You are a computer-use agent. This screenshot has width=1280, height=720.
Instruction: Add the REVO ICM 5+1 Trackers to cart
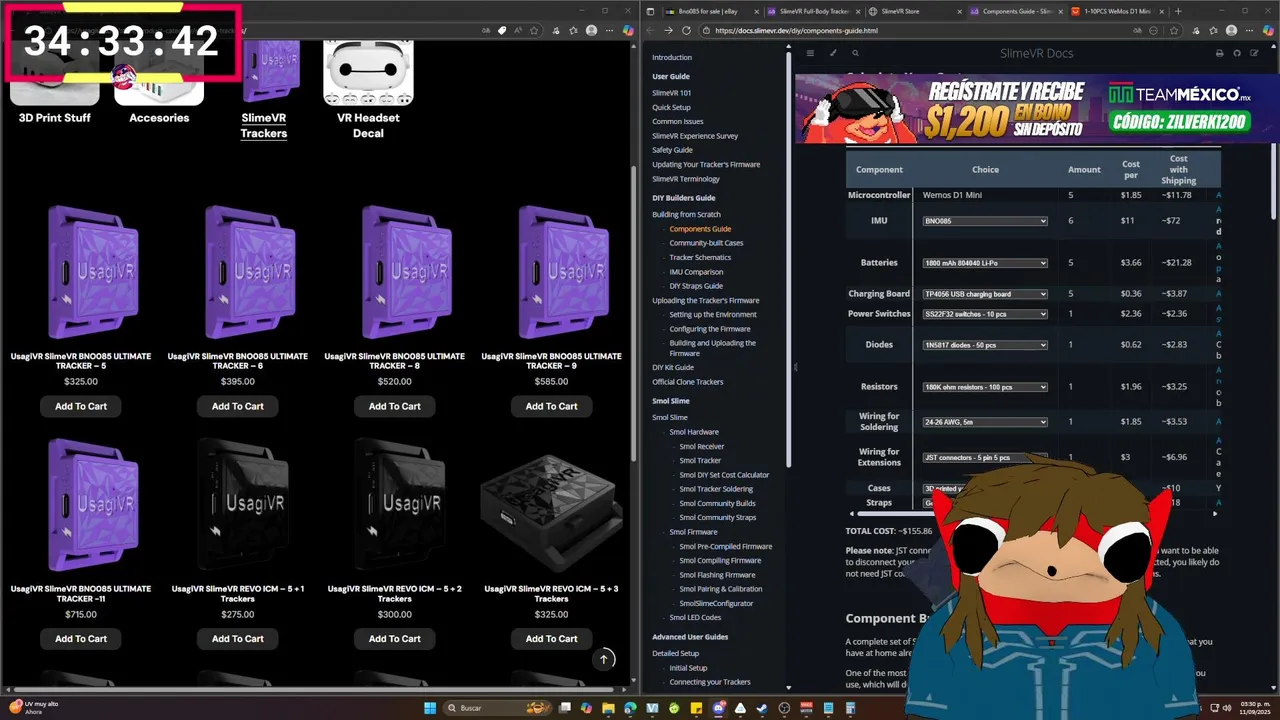(x=238, y=639)
